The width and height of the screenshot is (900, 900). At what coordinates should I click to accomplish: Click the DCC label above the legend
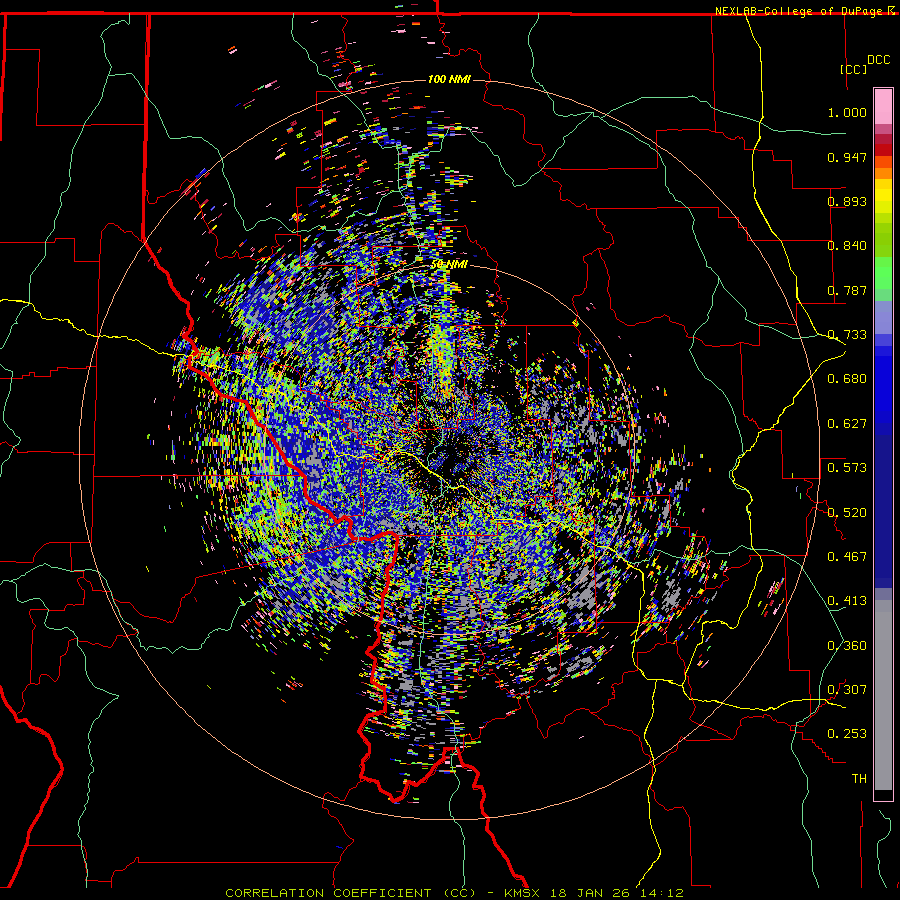tap(878, 60)
